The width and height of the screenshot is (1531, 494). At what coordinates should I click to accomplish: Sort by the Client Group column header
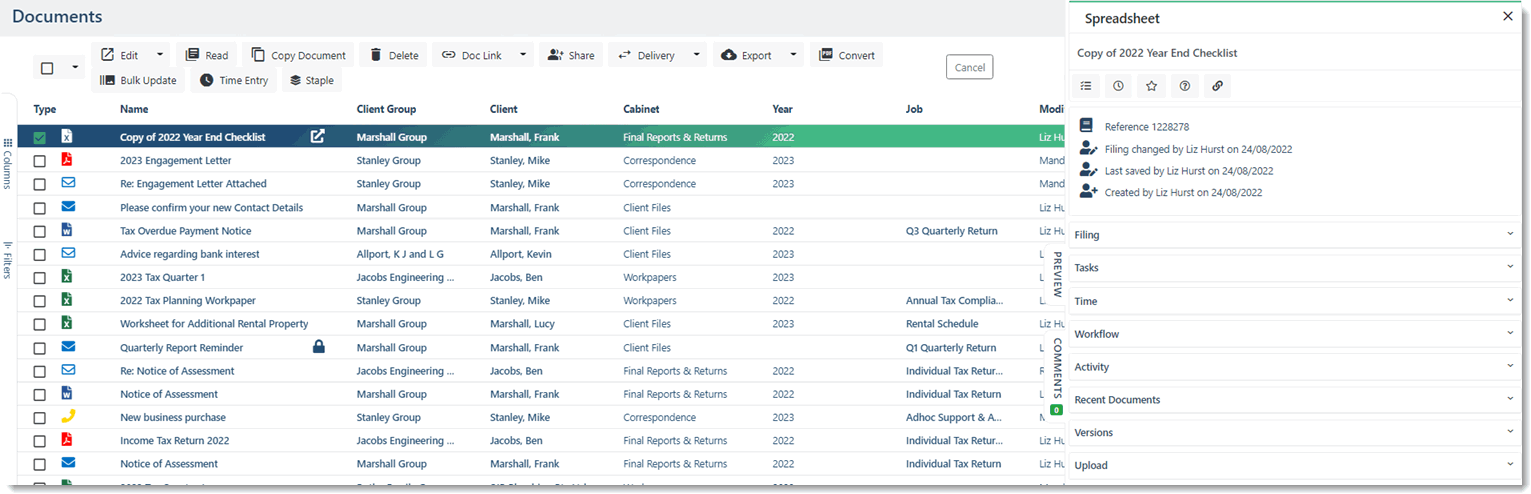tap(386, 109)
